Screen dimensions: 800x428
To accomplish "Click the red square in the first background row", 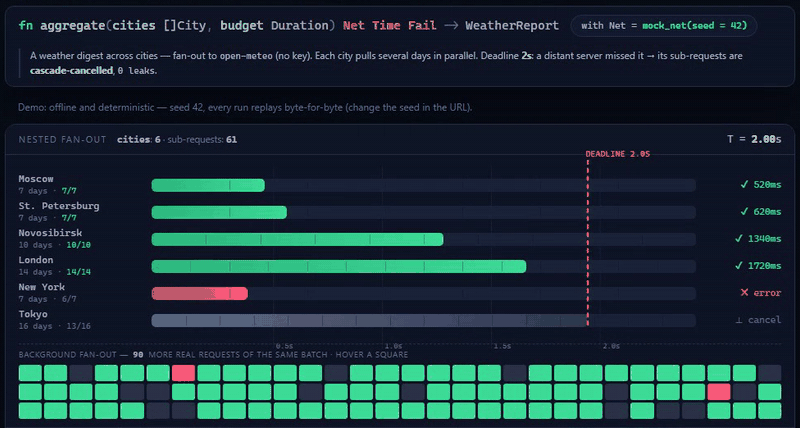I will tap(183, 373).
